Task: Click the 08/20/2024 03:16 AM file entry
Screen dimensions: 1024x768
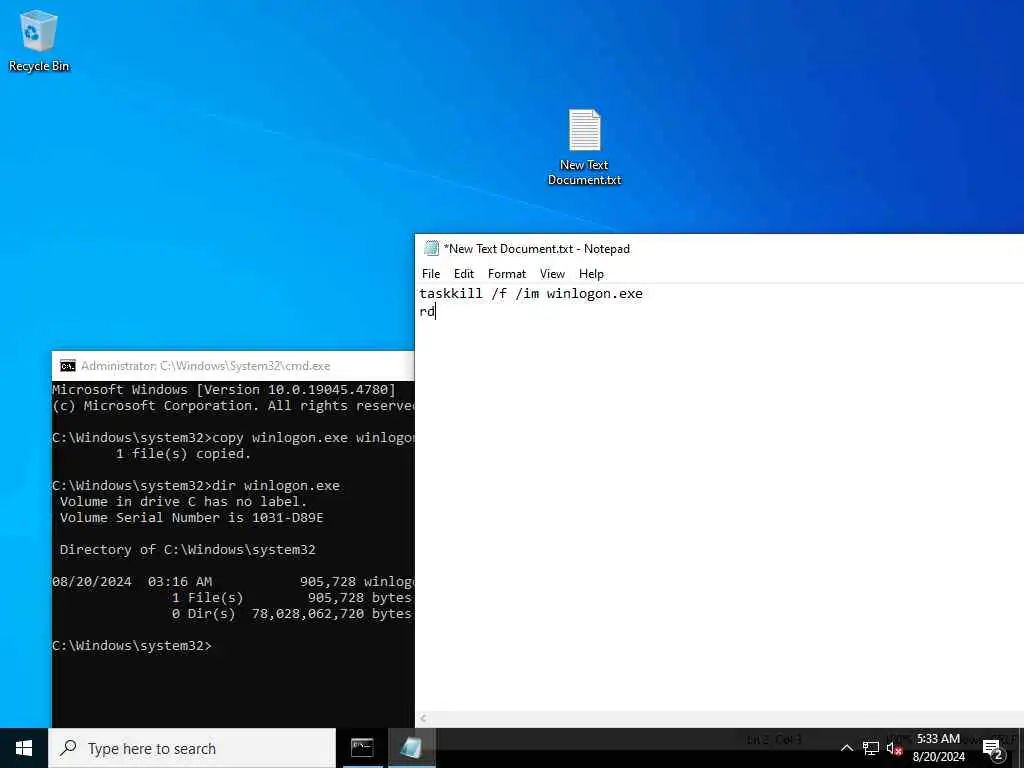Action: tap(232, 582)
